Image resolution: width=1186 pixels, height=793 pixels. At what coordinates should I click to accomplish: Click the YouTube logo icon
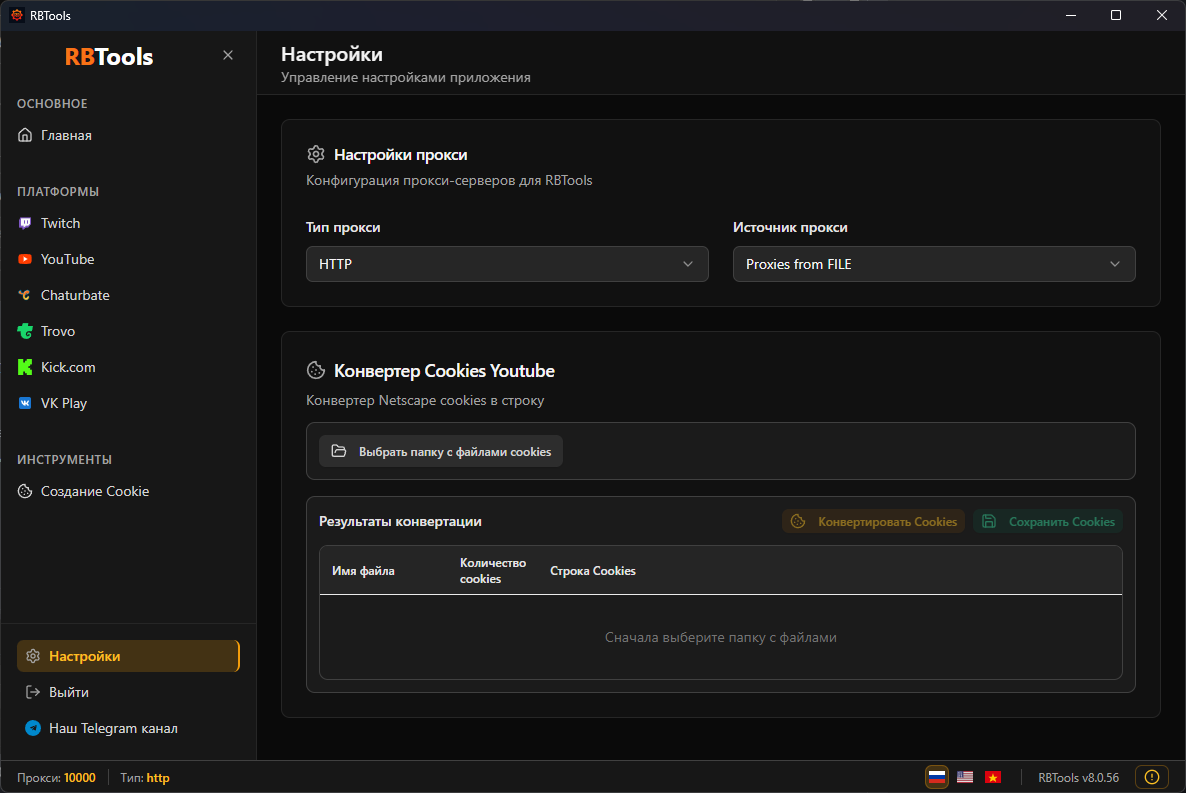[25, 259]
